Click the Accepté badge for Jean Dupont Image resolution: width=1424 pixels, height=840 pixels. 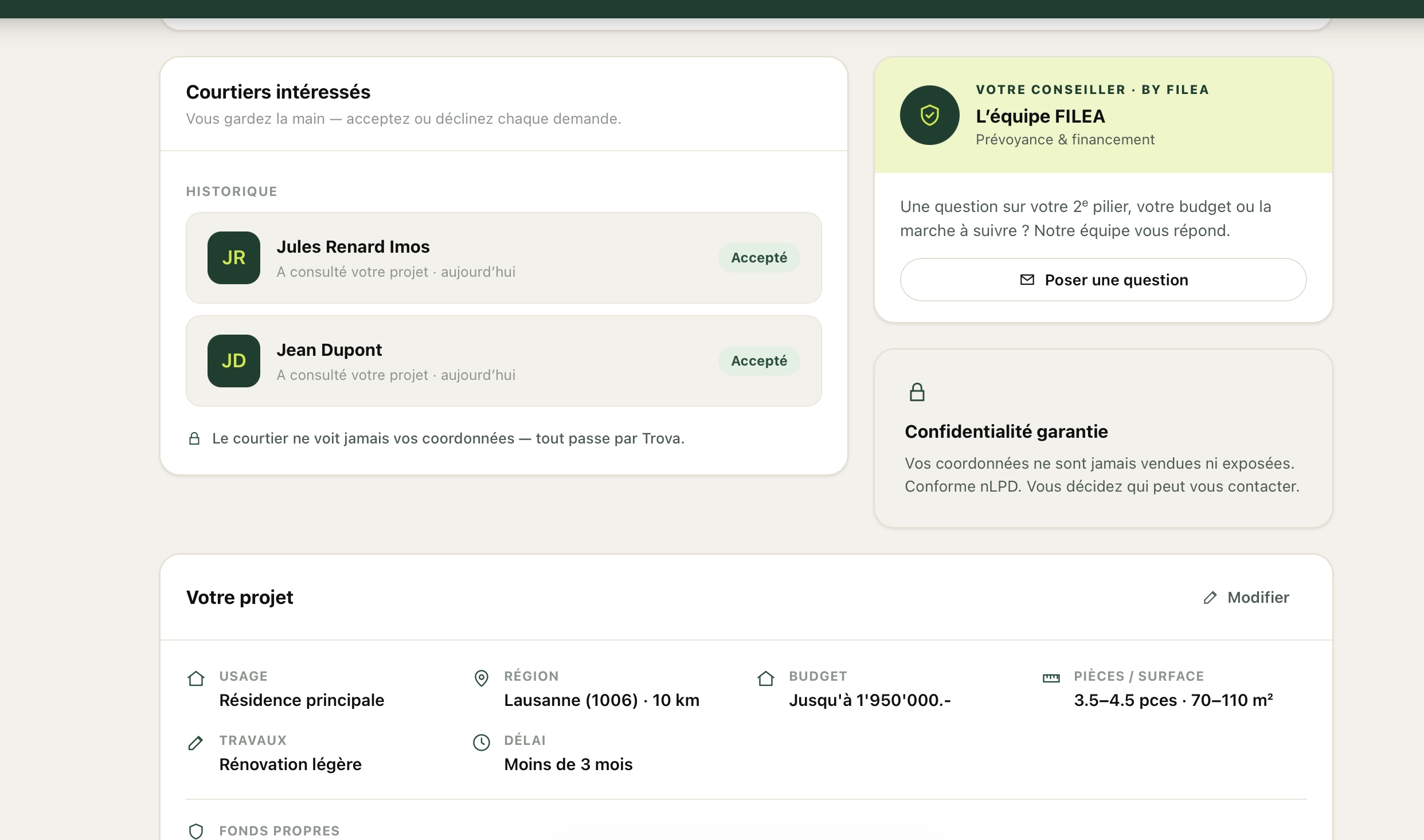coord(759,361)
